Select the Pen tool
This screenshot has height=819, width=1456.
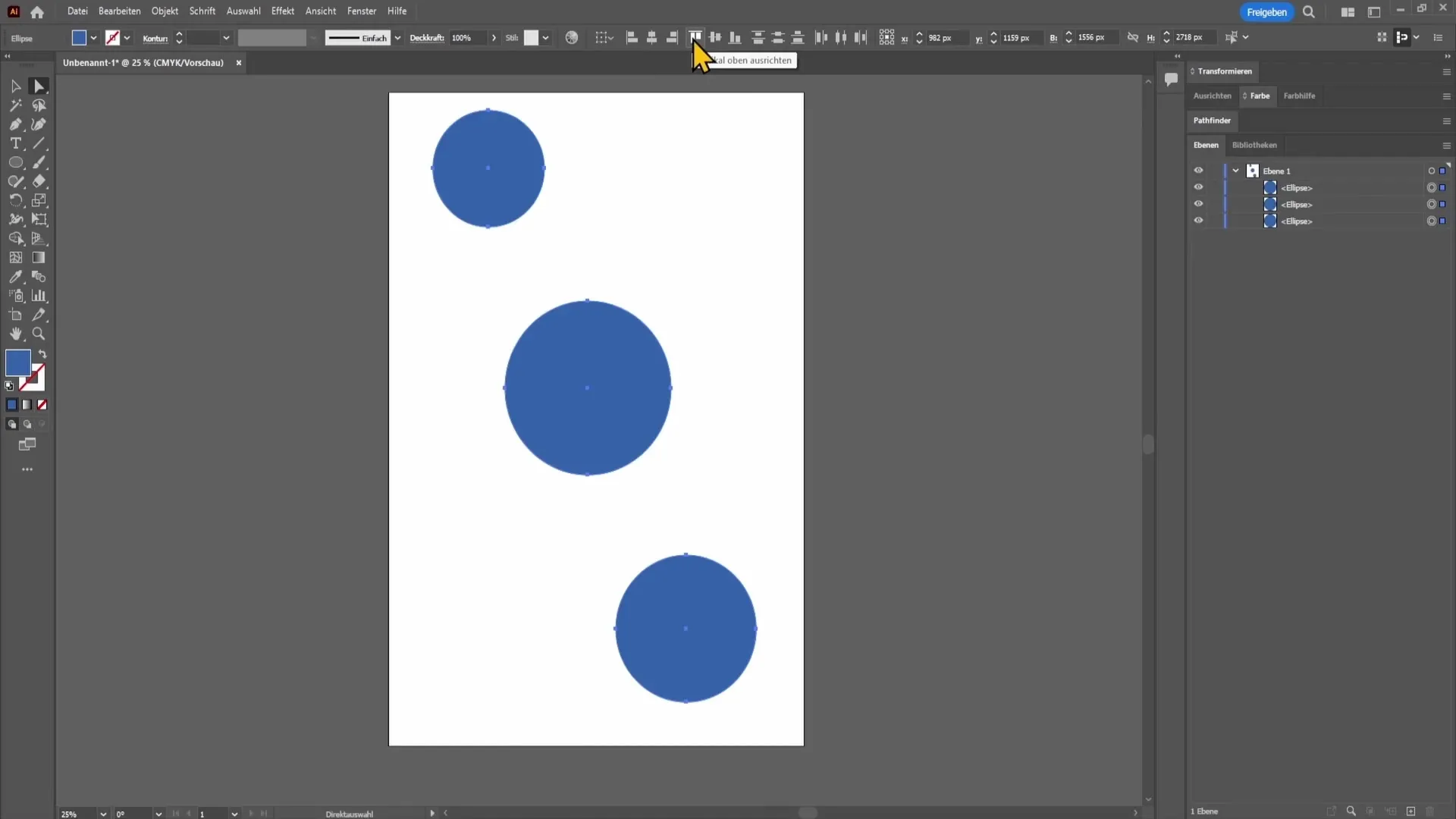pyautogui.click(x=15, y=124)
